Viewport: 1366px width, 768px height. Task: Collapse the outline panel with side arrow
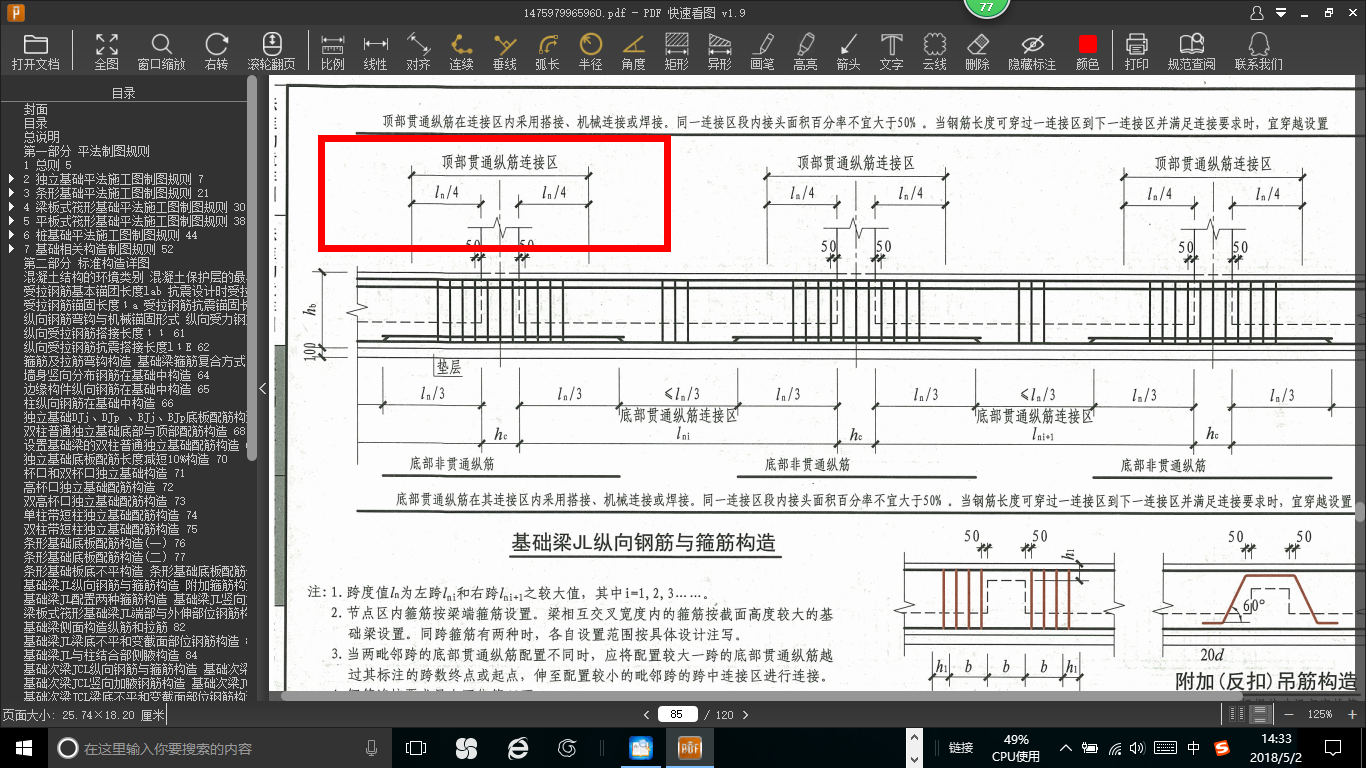[263, 389]
